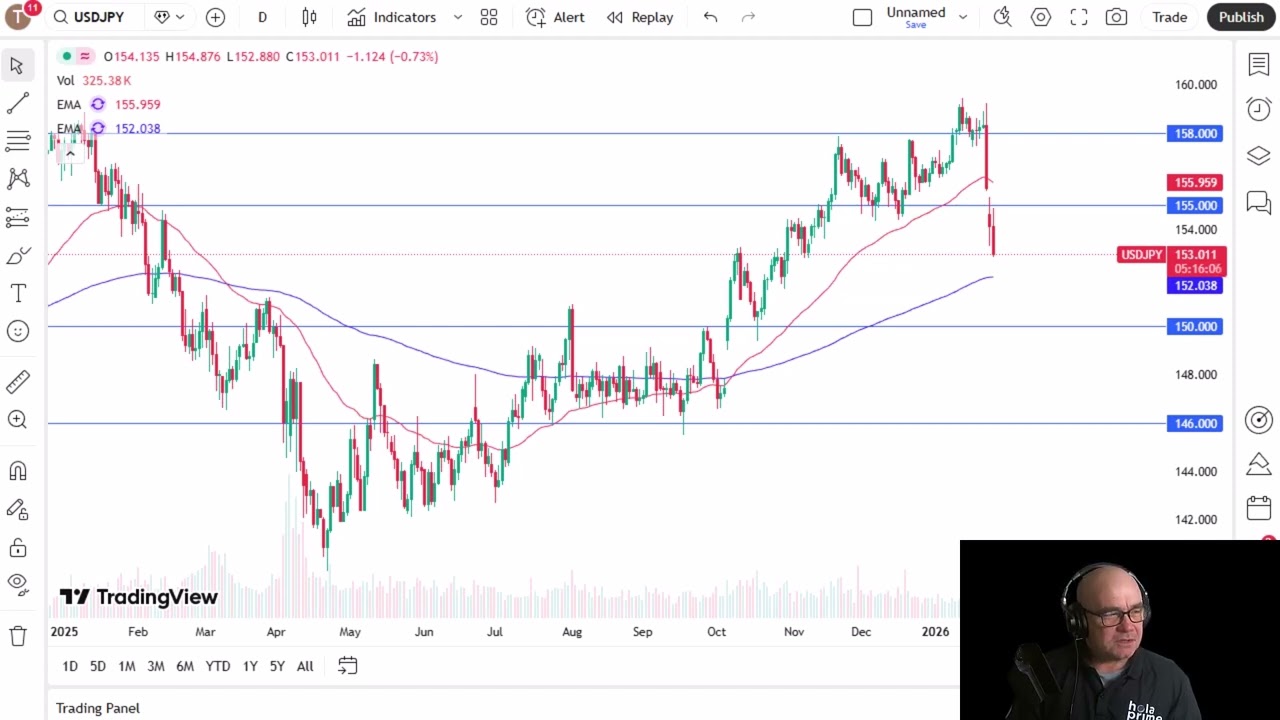Open the alerts clock panel
Screen dimensions: 1280x720
coord(1259,109)
